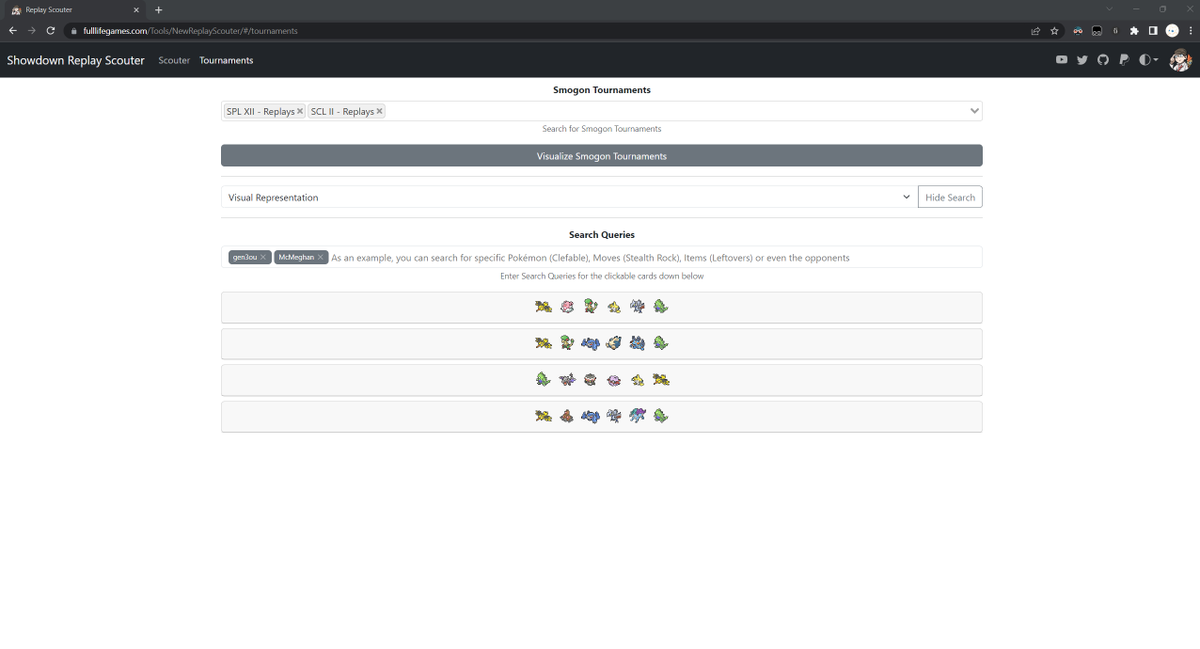
Task: Click the Jirachi sprite in the top replay card
Action: click(614, 306)
